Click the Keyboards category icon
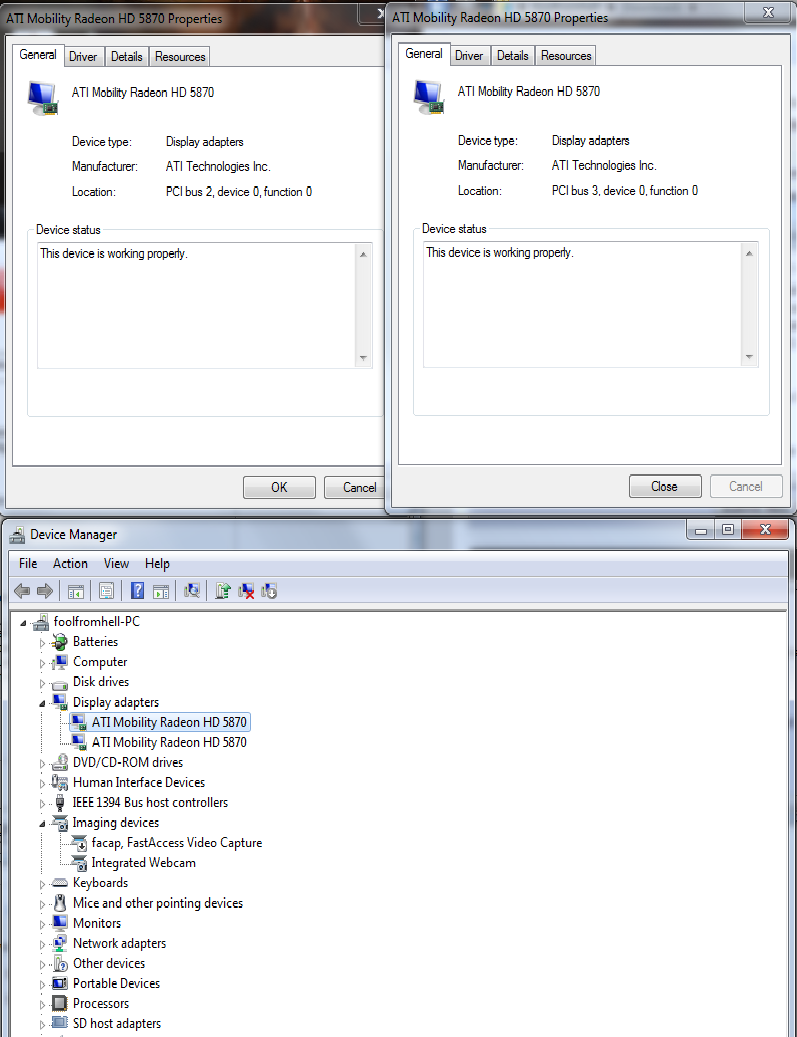Viewport: 797px width, 1037px height. click(60, 883)
